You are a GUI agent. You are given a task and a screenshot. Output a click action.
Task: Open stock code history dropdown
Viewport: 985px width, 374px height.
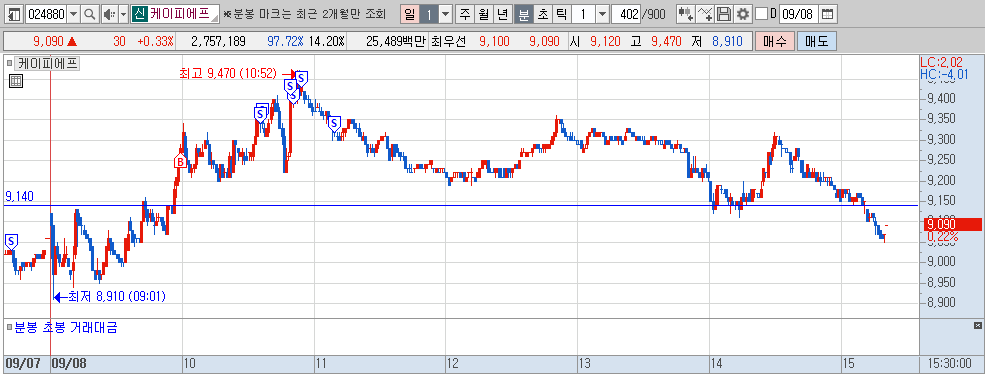point(73,13)
